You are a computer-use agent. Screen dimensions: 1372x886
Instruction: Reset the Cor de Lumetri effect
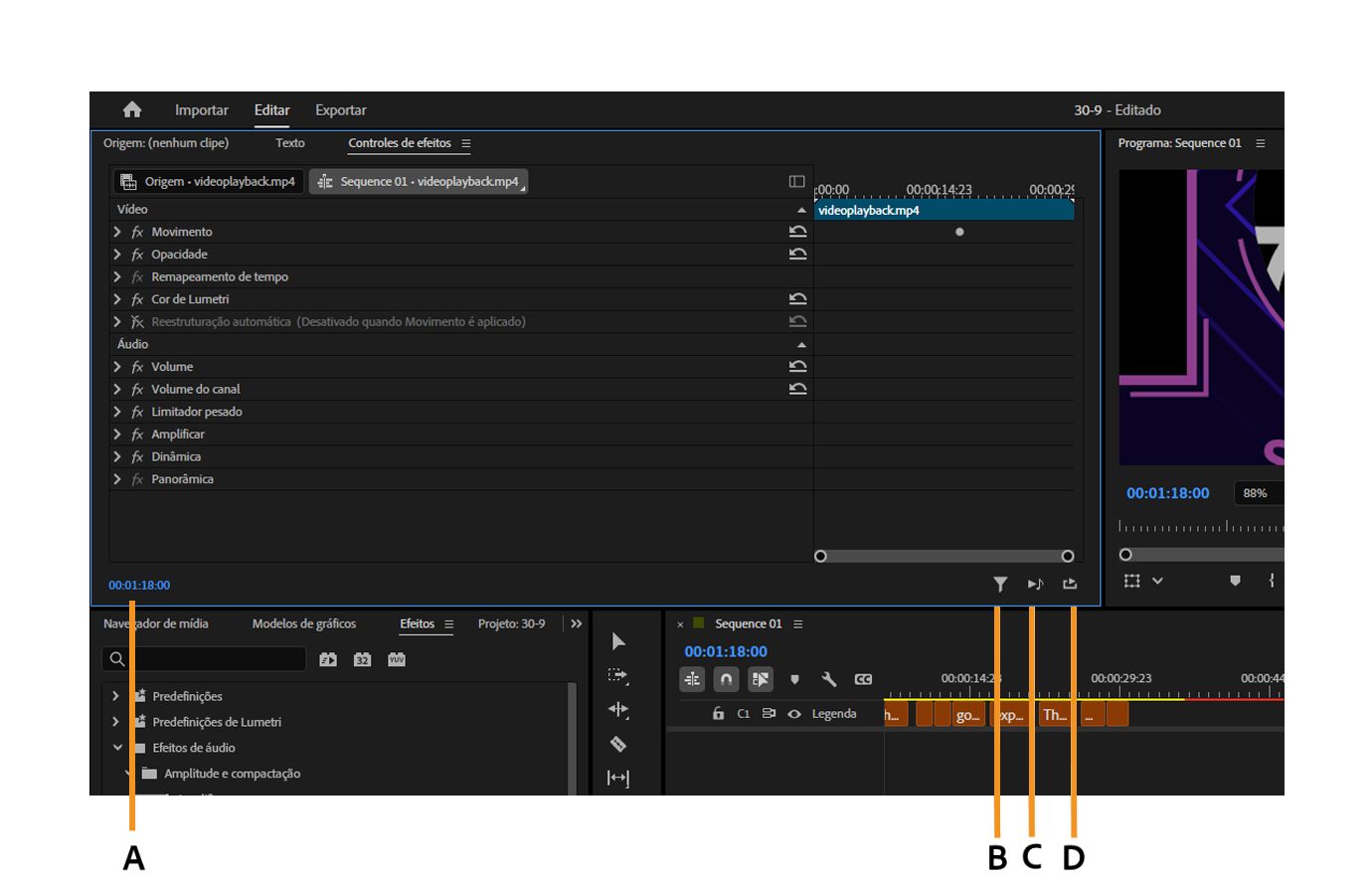797,299
